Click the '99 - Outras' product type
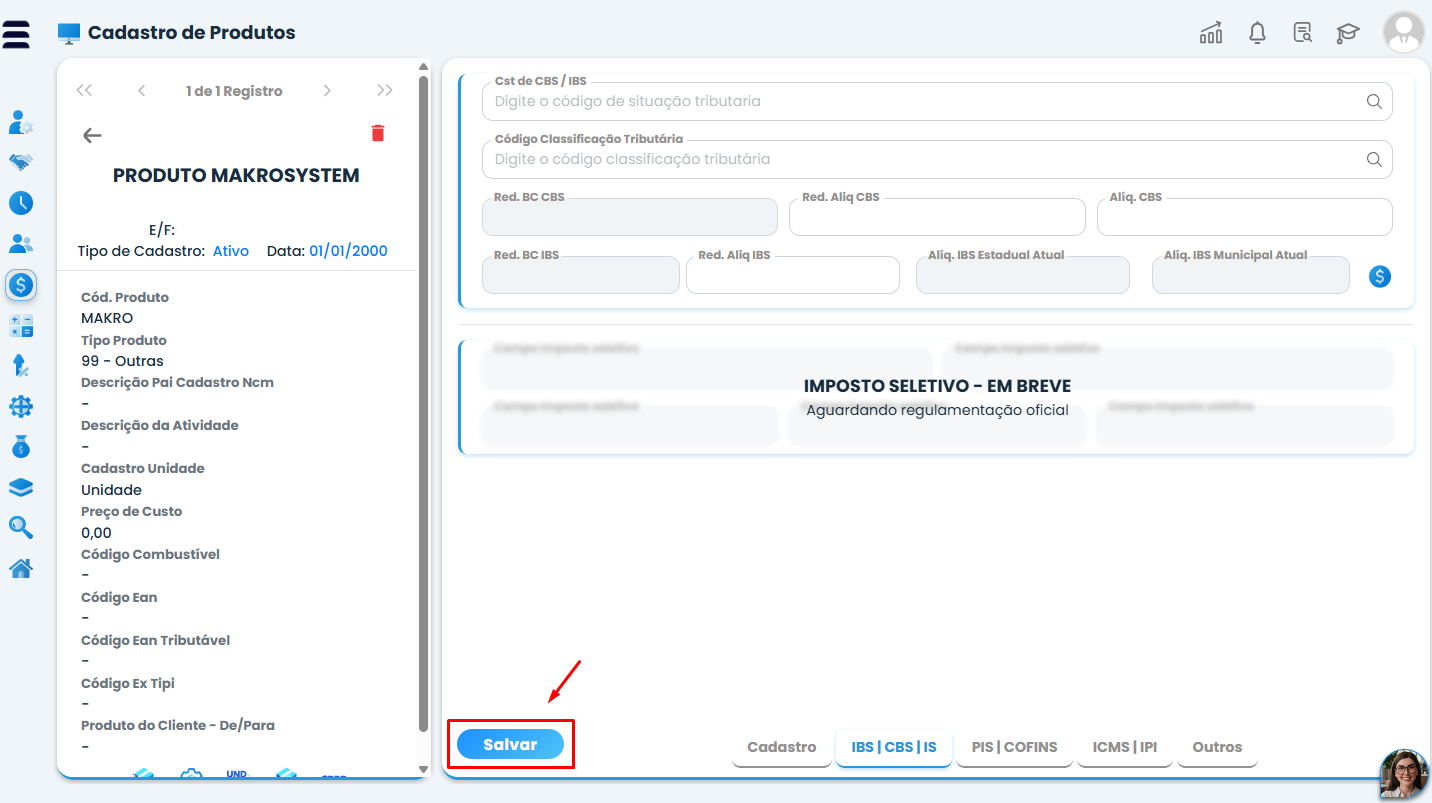Viewport: 1432px width, 803px height. point(122,361)
